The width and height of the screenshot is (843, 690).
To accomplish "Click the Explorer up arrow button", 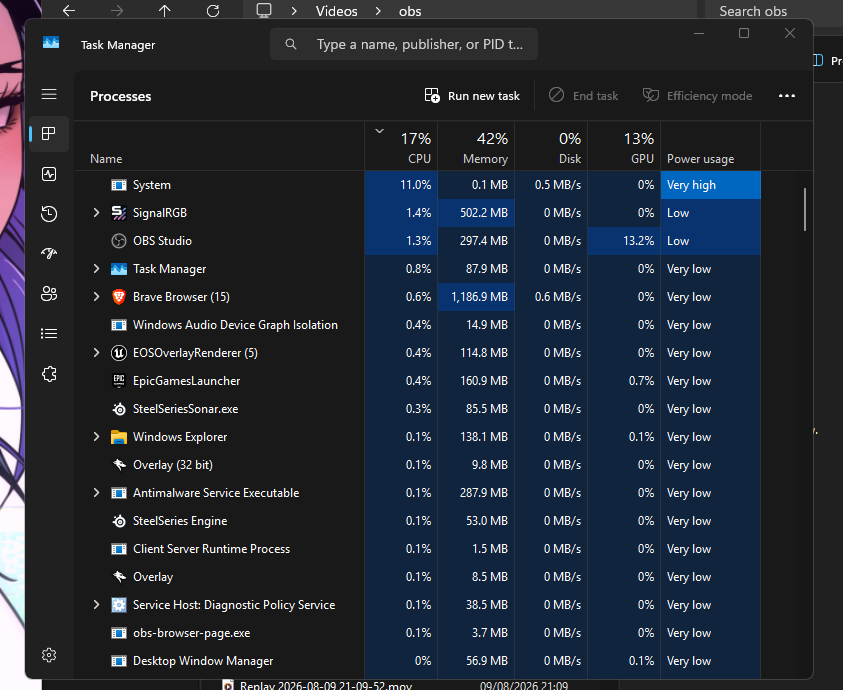I will click(165, 11).
